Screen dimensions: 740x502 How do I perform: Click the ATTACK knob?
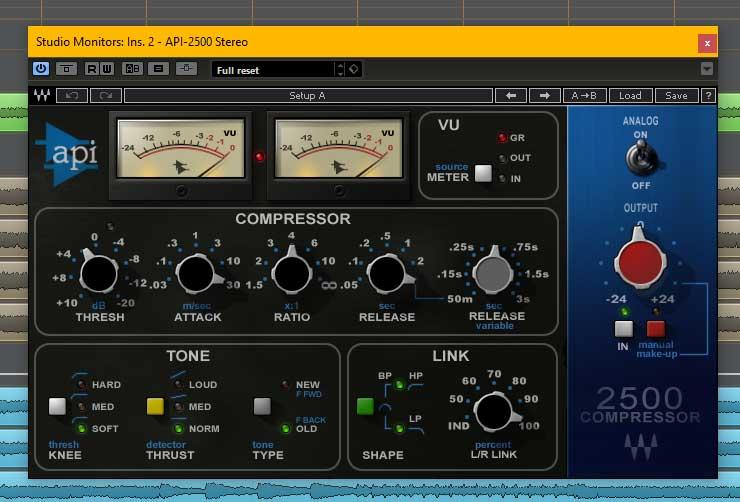point(196,274)
